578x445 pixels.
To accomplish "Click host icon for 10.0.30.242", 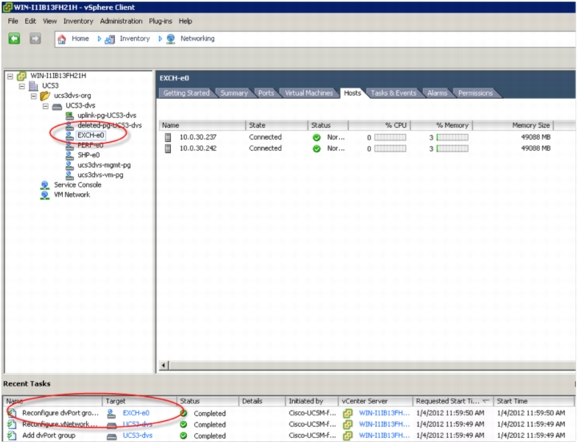I will (168, 149).
